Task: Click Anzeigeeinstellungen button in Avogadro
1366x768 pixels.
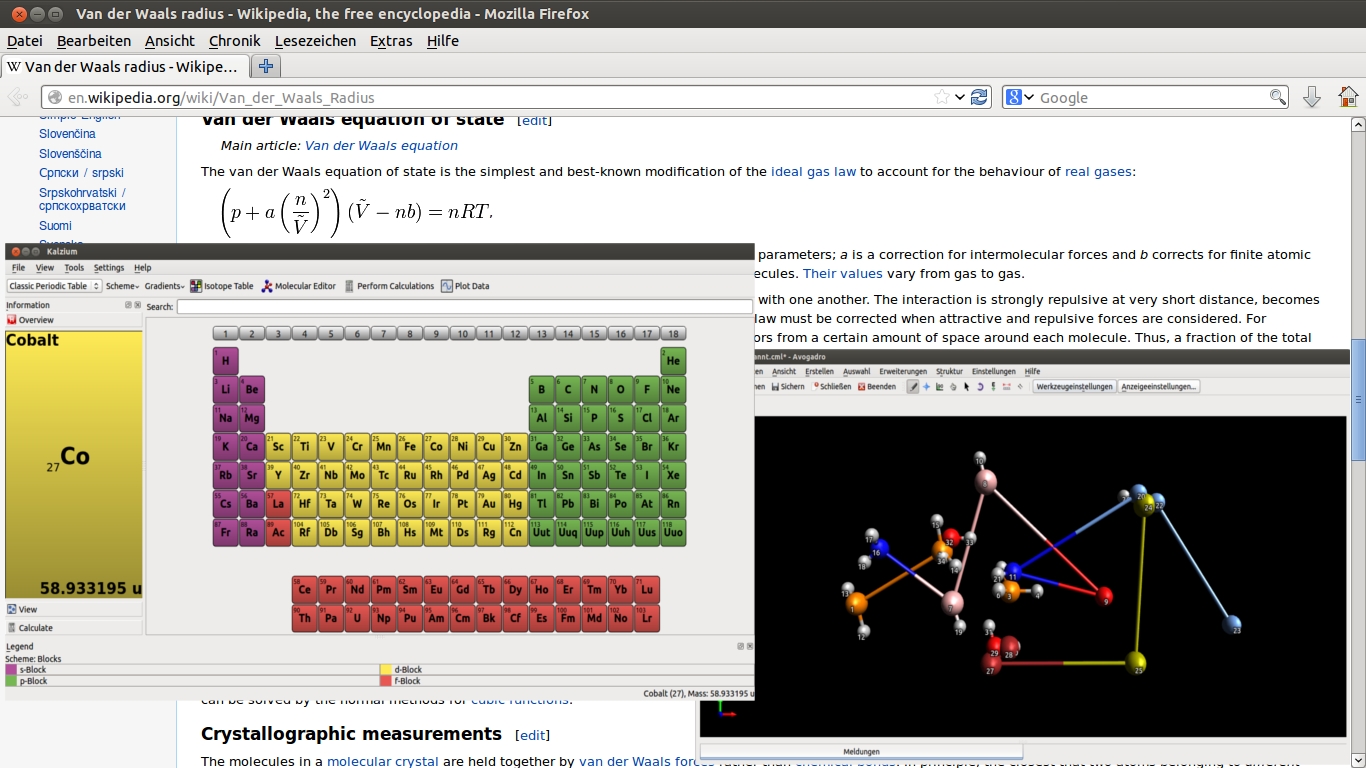Action: coord(1159,387)
